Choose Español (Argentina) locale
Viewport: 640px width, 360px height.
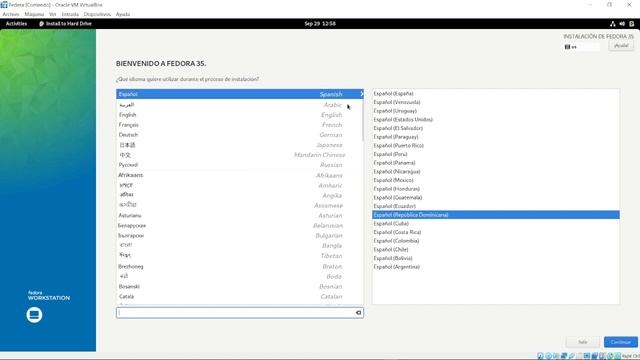pyautogui.click(x=496, y=267)
